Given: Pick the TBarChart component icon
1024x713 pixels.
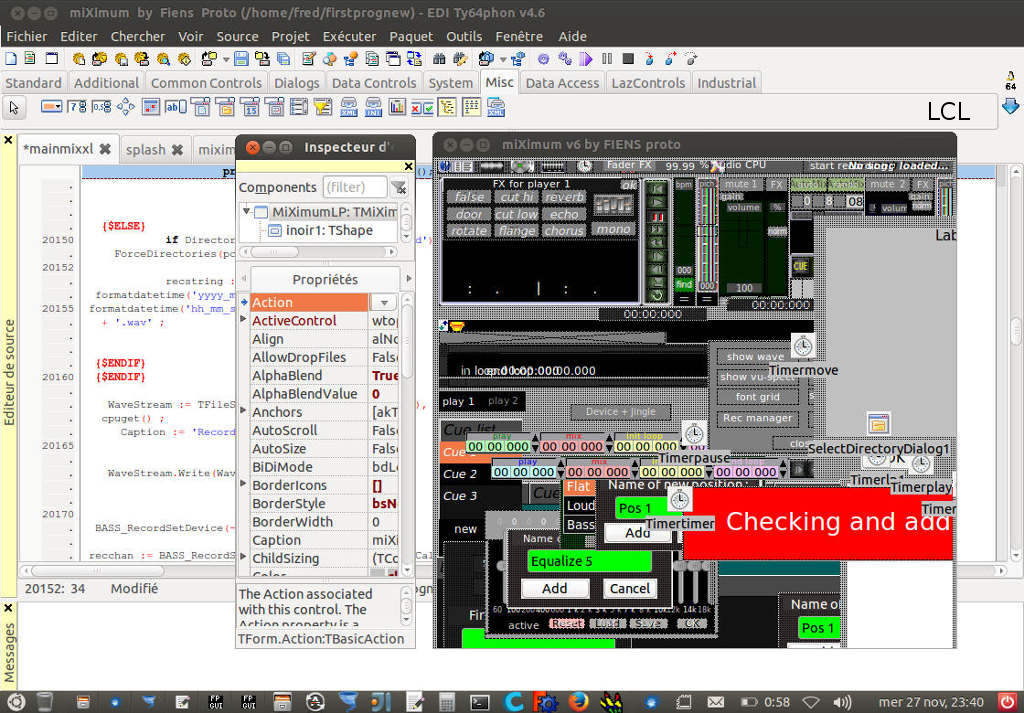Looking at the screenshot, I should tap(397, 106).
